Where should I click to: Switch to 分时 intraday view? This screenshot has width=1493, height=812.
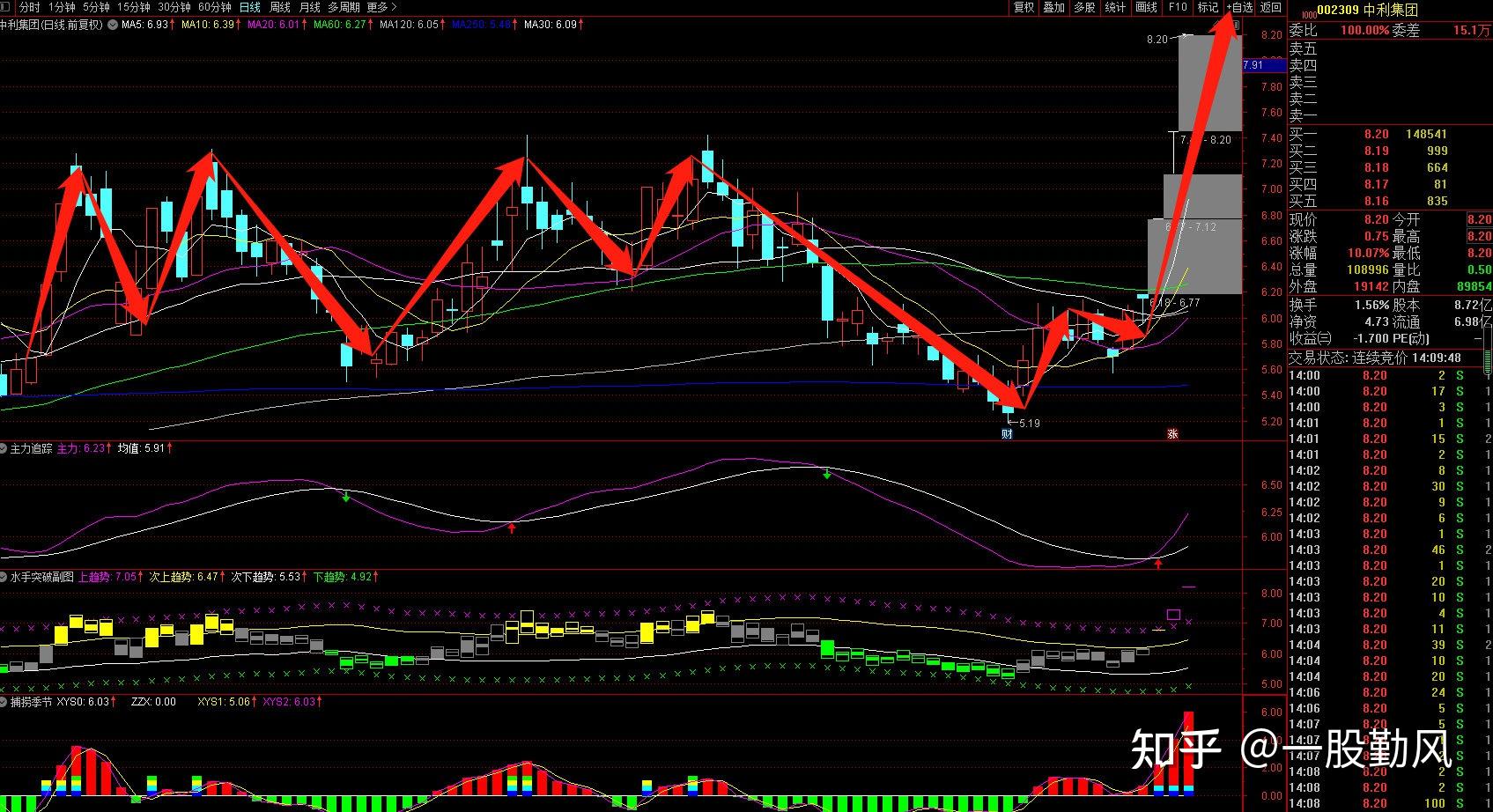pos(29,7)
